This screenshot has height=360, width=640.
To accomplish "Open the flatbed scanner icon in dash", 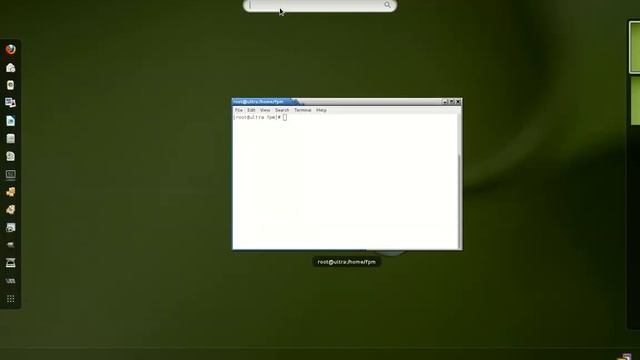I will 11,263.
